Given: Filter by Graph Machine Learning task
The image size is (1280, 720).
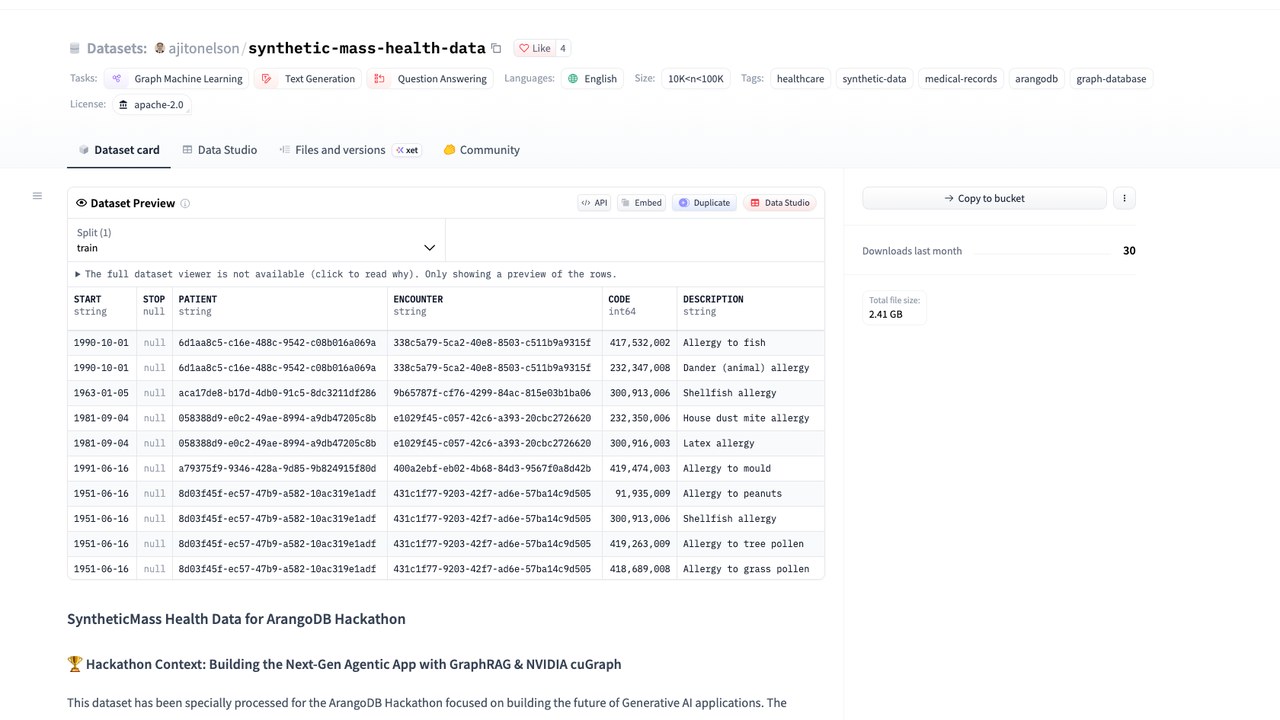Looking at the screenshot, I should 177,79.
